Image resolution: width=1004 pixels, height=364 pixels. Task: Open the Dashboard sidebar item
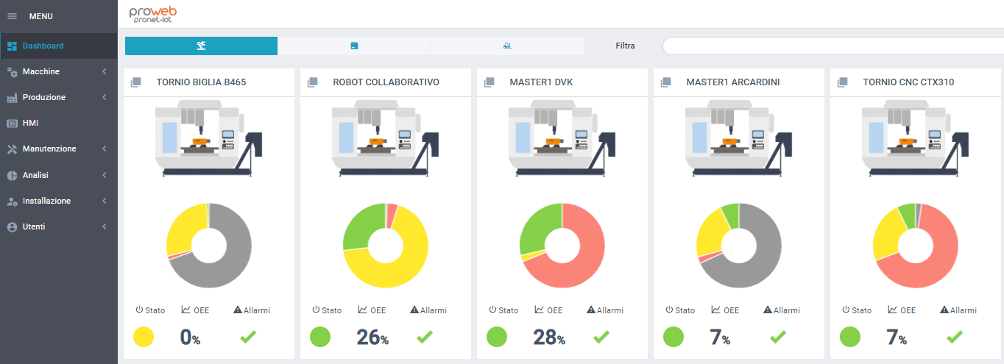[59, 46]
